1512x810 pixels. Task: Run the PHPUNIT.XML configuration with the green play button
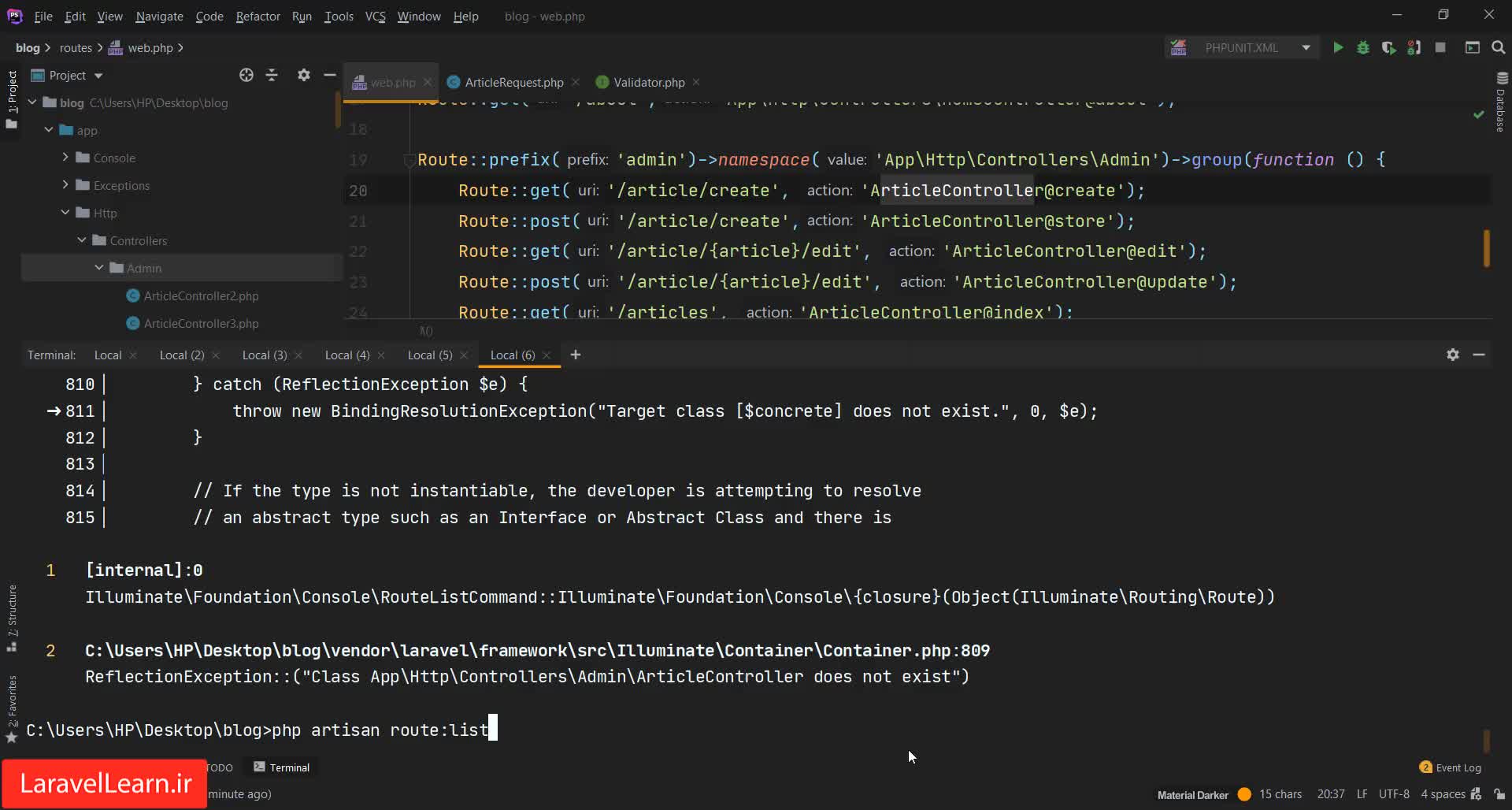point(1338,48)
